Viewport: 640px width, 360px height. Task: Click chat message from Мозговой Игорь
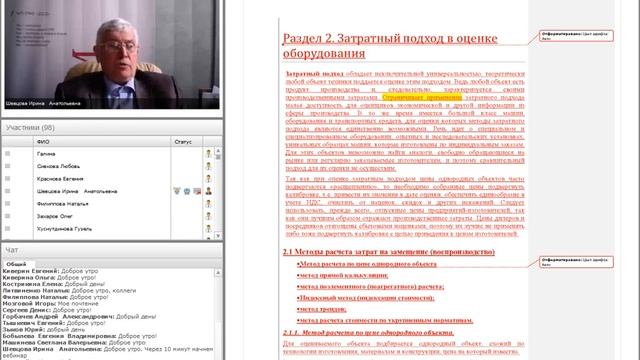click(x=51, y=304)
